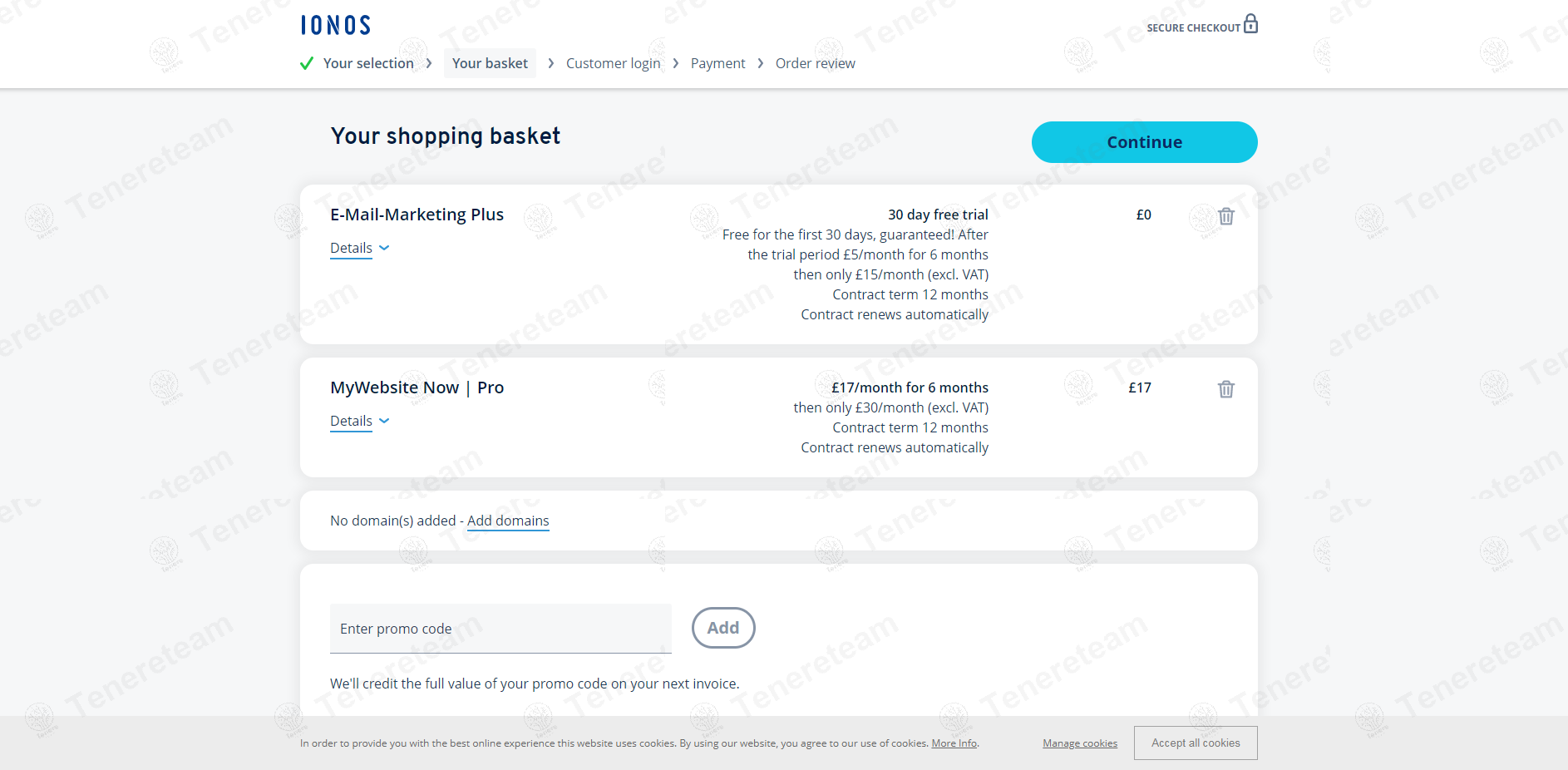Click the green checkmark beside Your selection

tap(307, 63)
